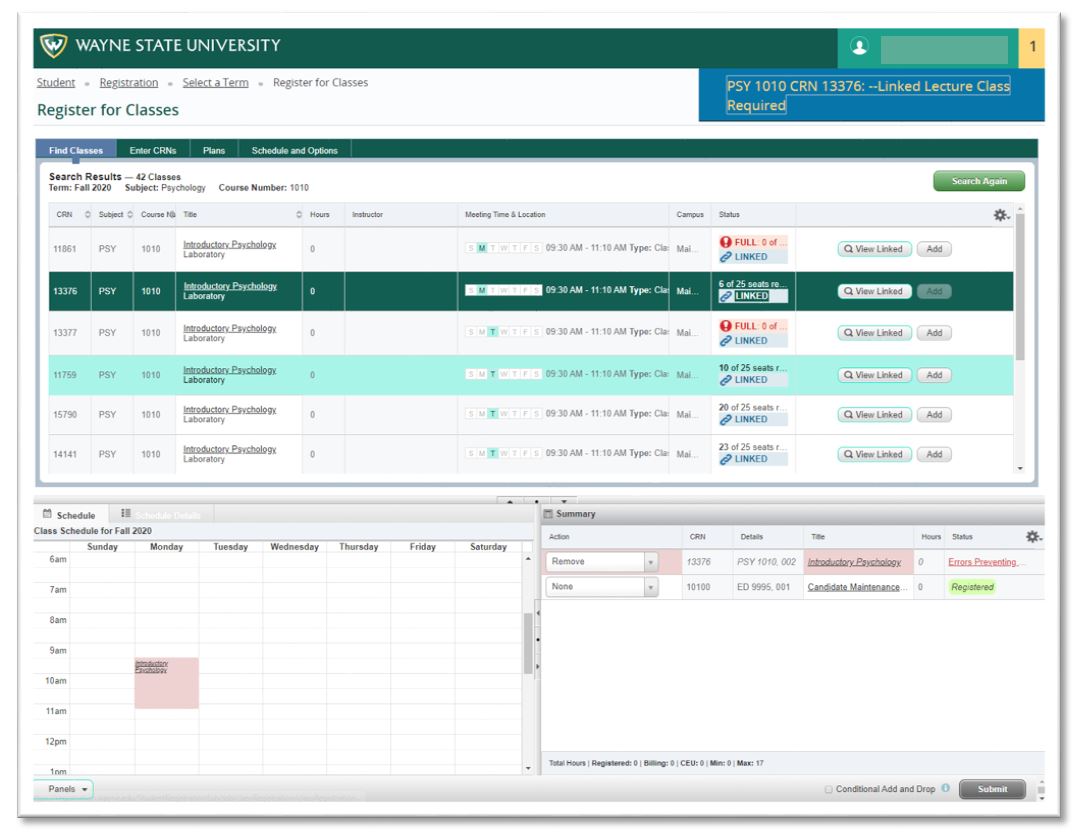Click the linked chain icon for CRN 11759

[725, 380]
